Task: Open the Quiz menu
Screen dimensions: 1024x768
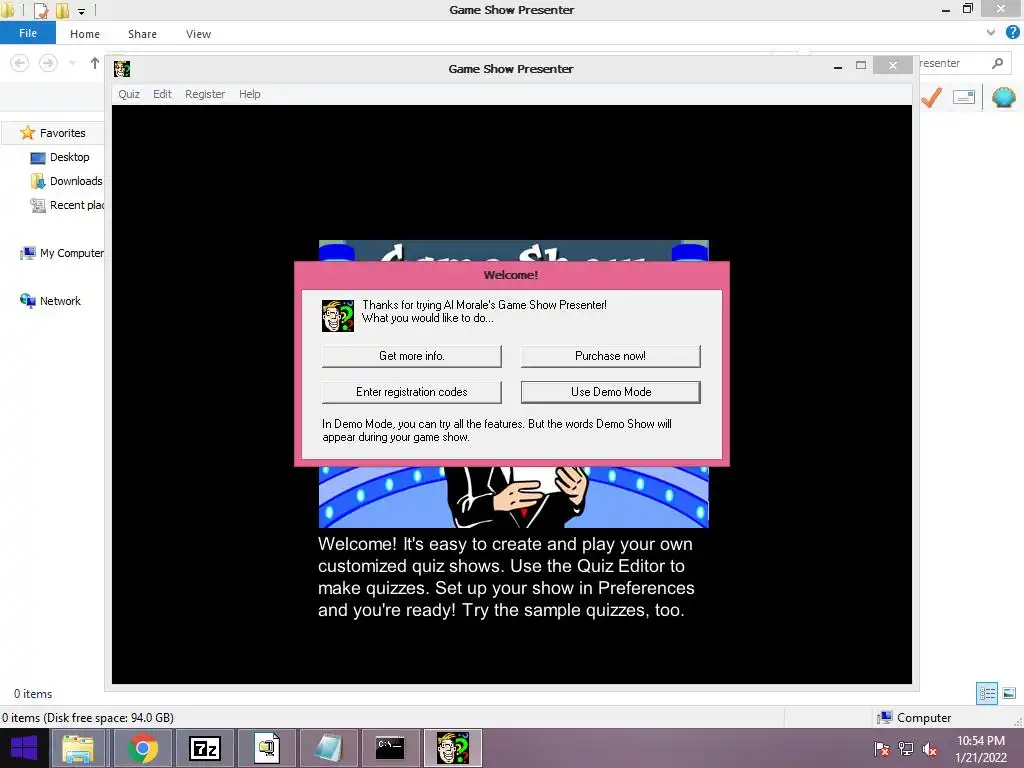Action: [129, 94]
